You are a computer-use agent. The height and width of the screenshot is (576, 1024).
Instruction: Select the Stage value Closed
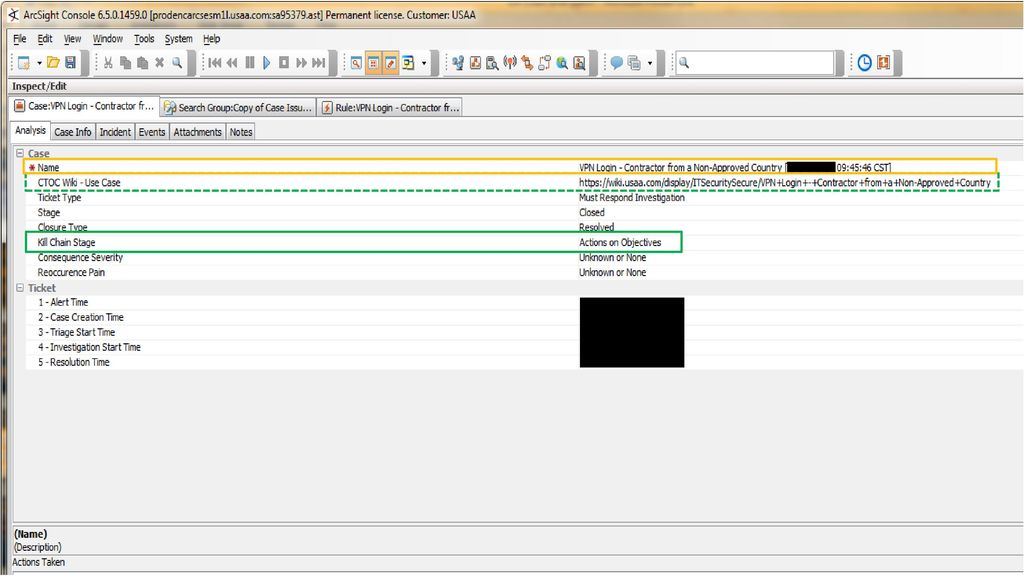592,213
